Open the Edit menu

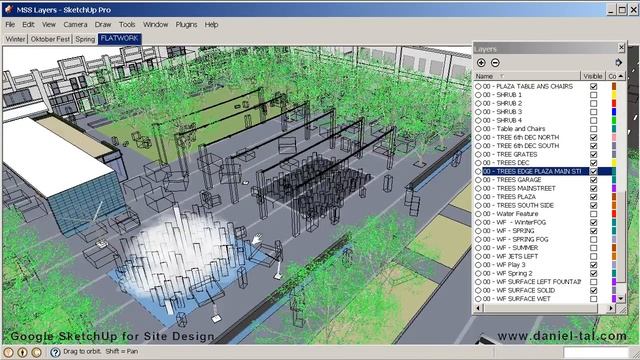[28, 24]
